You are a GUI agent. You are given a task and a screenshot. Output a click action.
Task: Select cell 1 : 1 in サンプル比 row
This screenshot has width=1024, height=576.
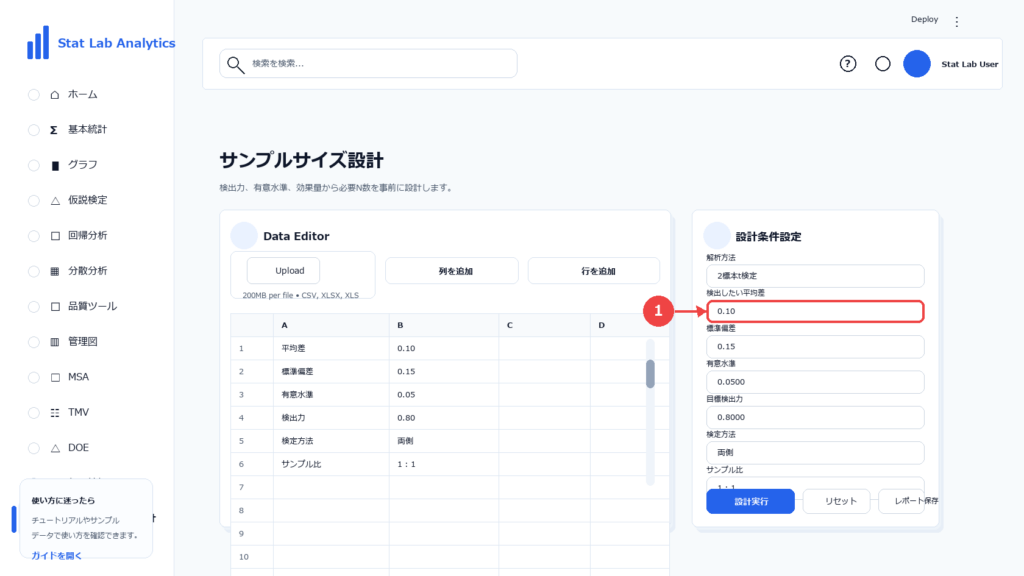444,464
